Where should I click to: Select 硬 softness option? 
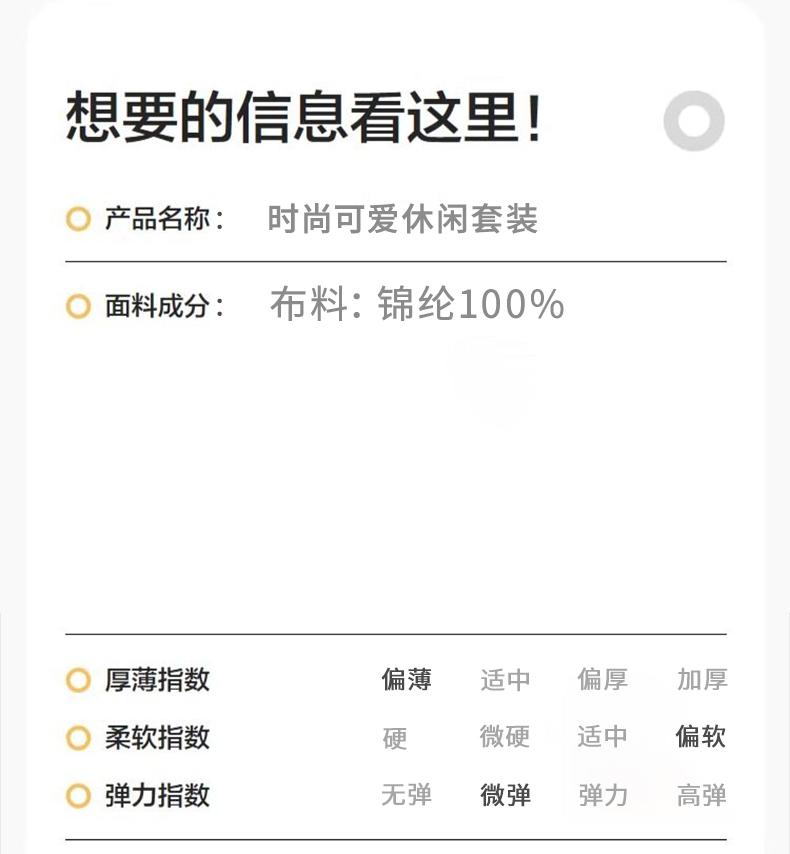394,739
